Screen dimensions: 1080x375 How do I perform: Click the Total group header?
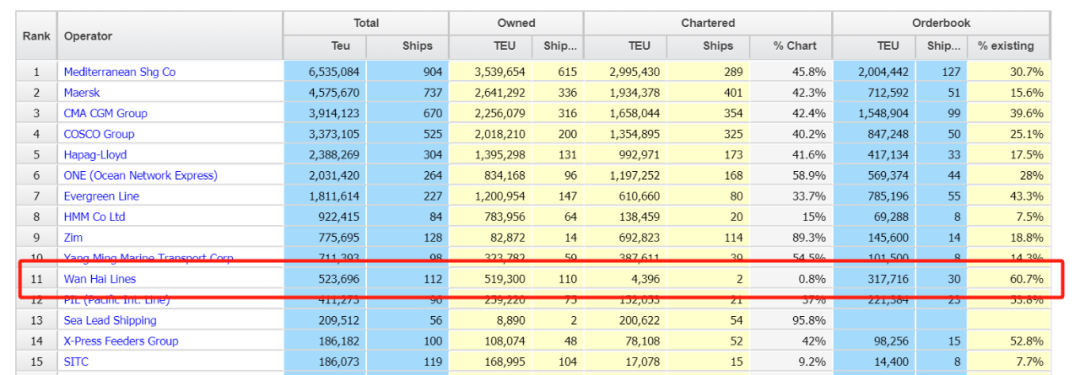366,23
